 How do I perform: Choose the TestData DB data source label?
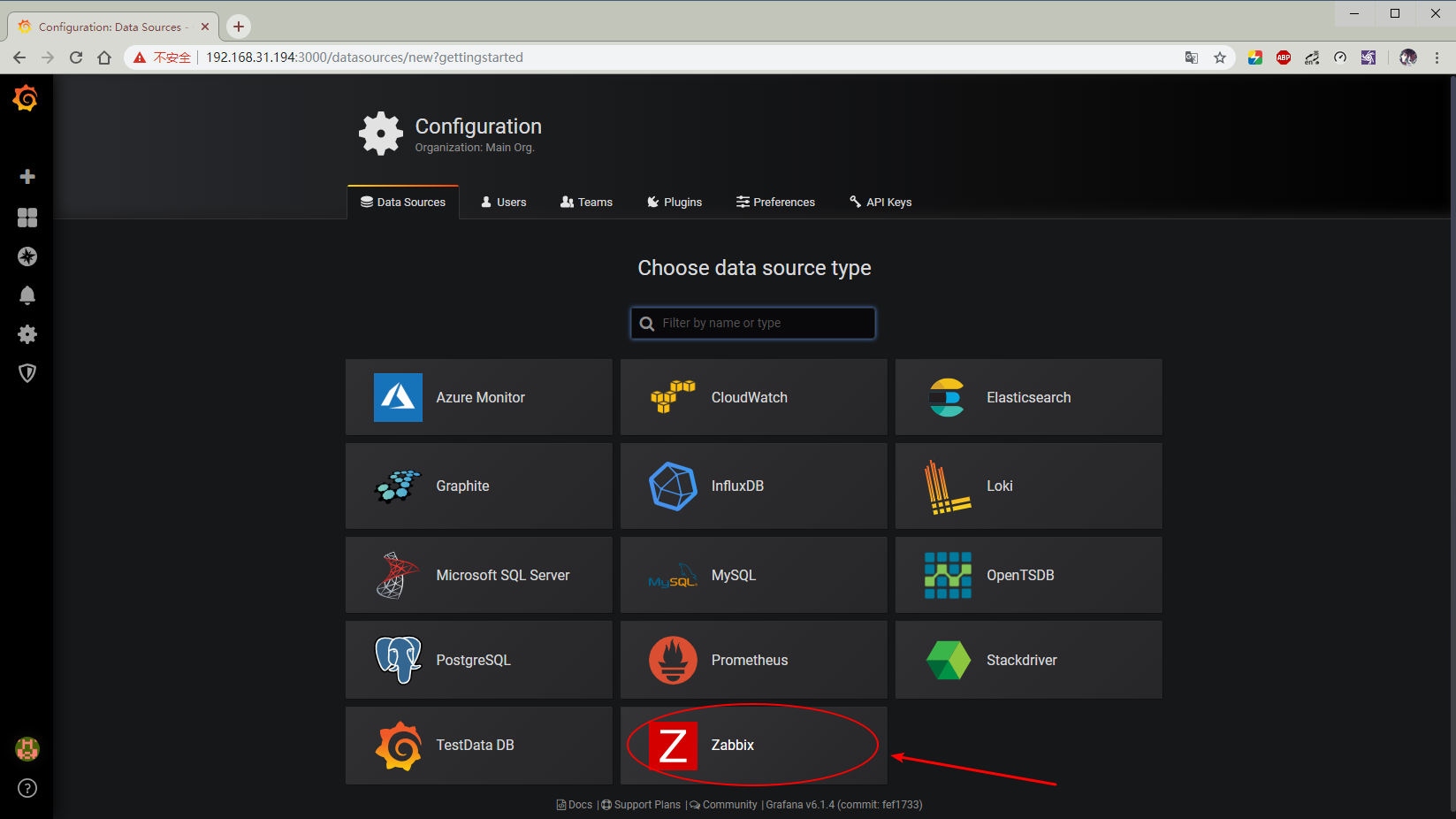(x=475, y=746)
